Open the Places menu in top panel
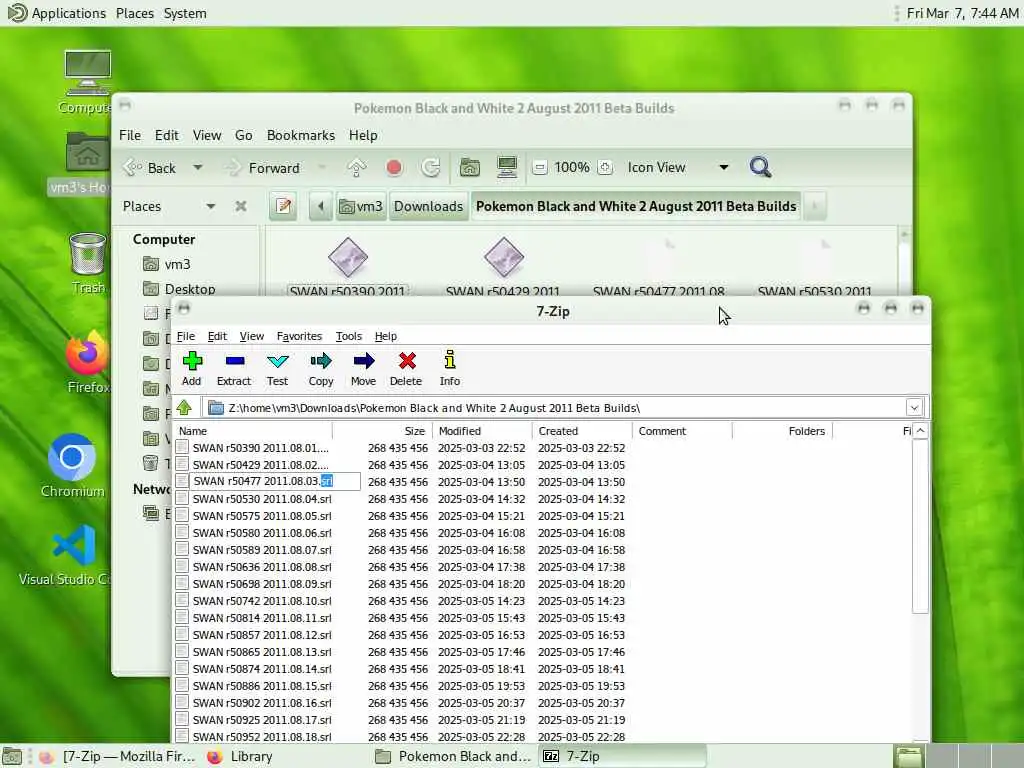Viewport: 1024px width, 768px height. (x=135, y=13)
